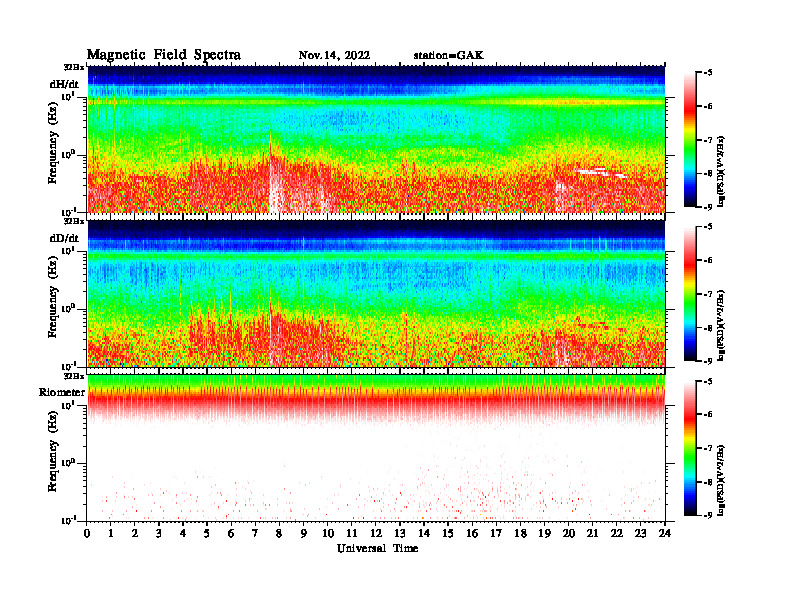Click the "16" hour tick label
This screenshot has height=612, width=792.
[472, 534]
